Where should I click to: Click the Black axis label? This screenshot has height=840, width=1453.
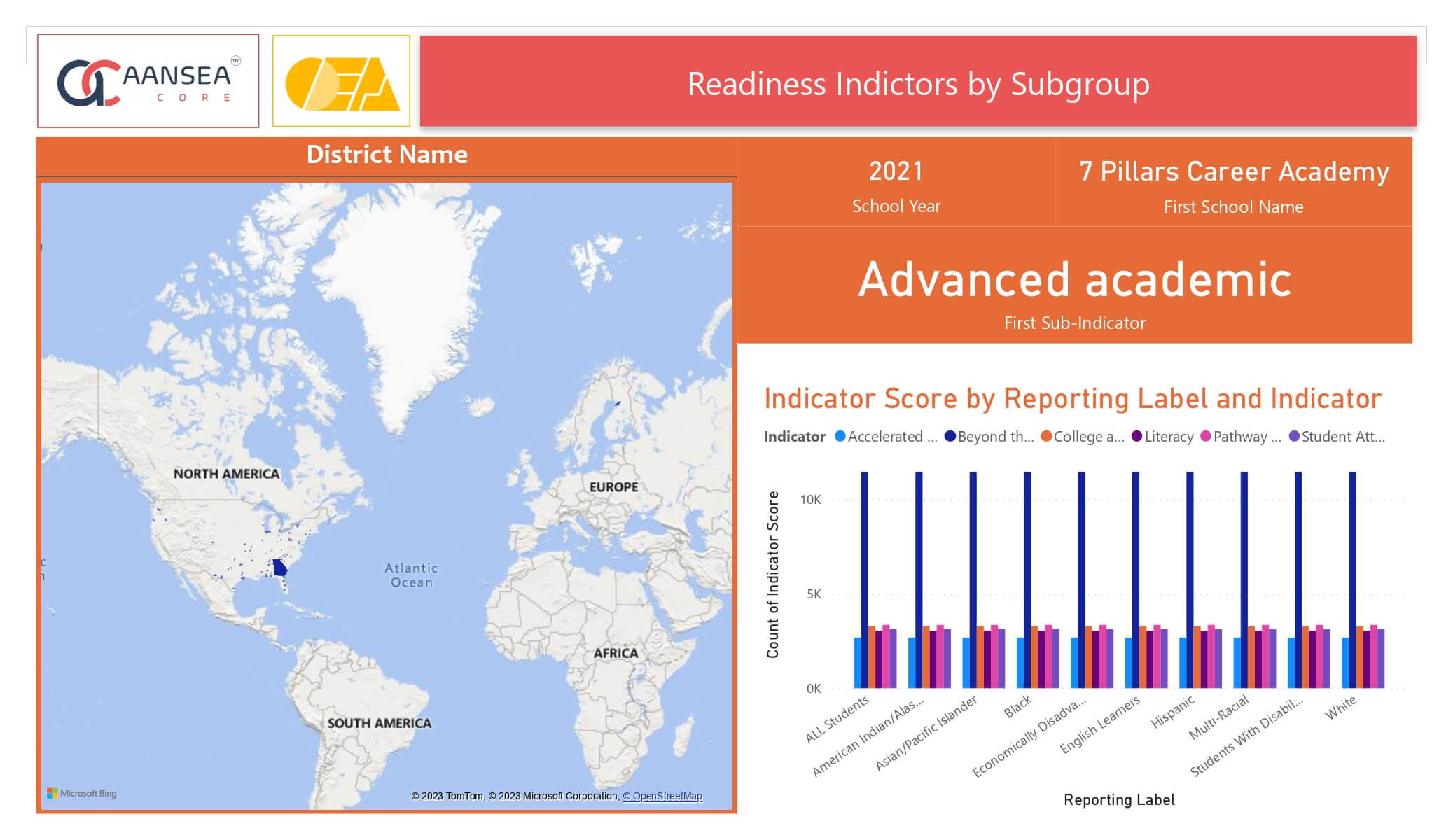click(x=1018, y=706)
